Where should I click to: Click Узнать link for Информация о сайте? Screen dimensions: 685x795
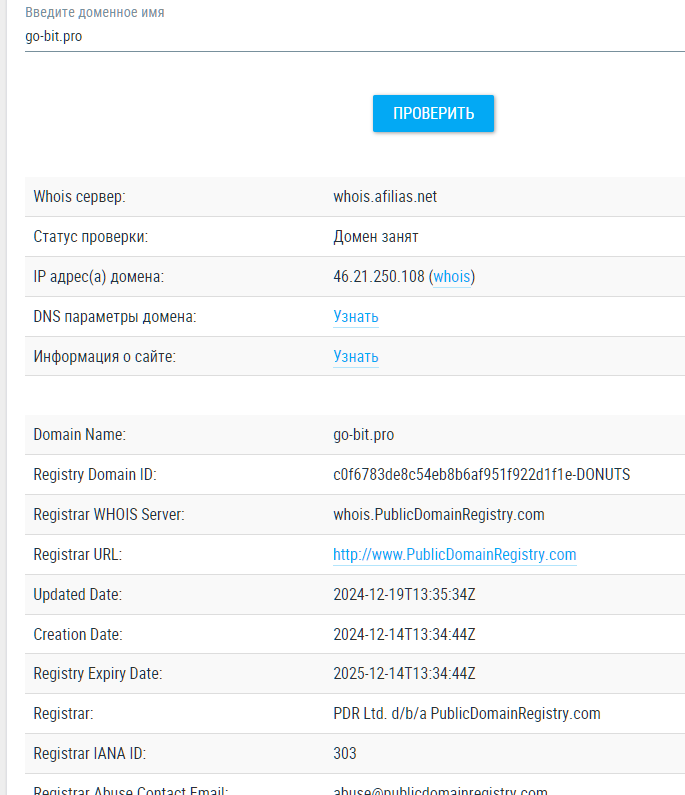355,357
